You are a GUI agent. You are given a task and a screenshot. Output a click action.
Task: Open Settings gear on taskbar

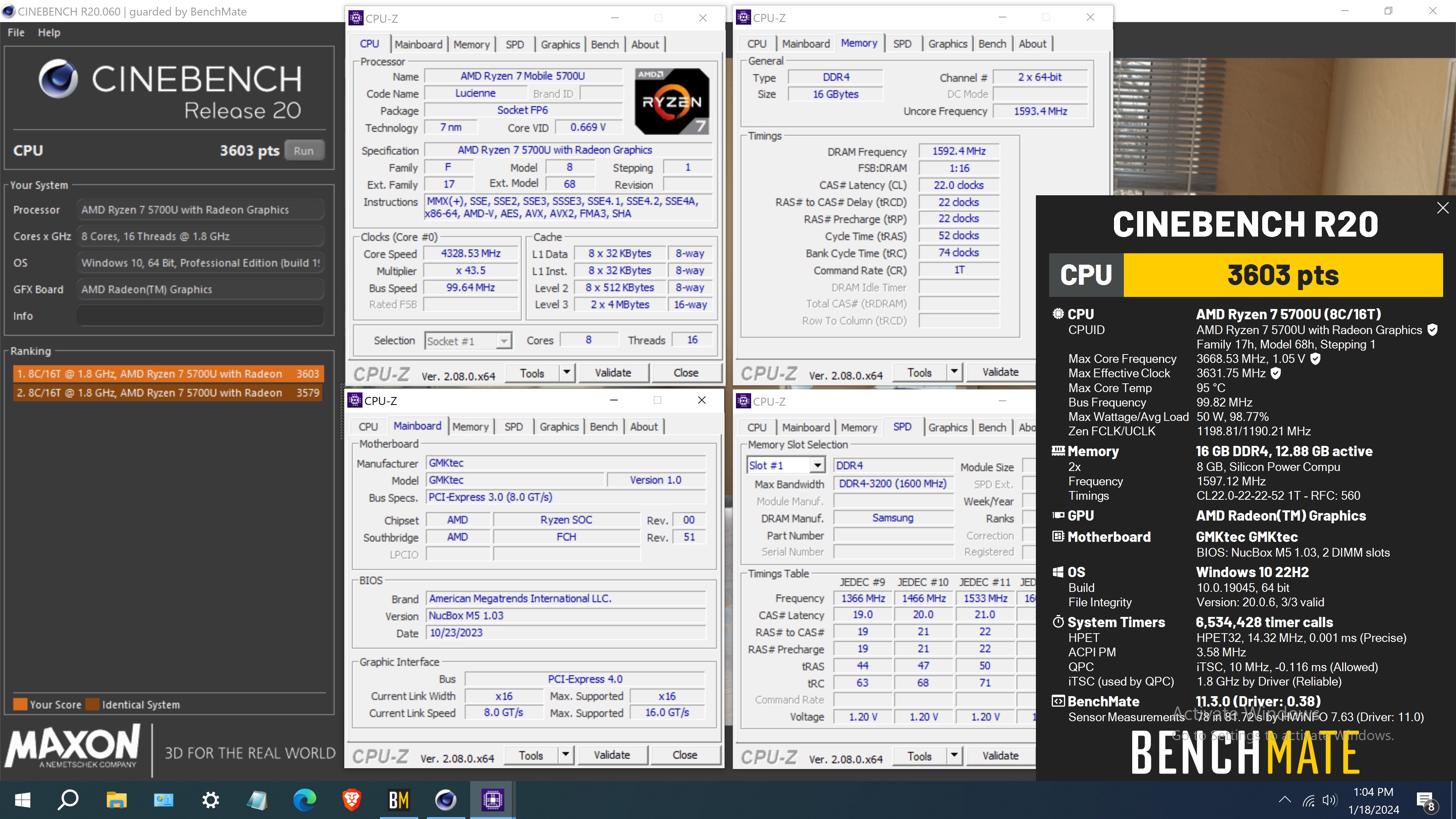click(210, 800)
